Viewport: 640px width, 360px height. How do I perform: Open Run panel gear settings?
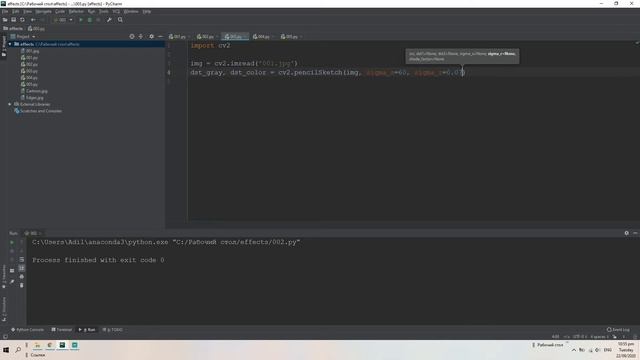click(627, 233)
